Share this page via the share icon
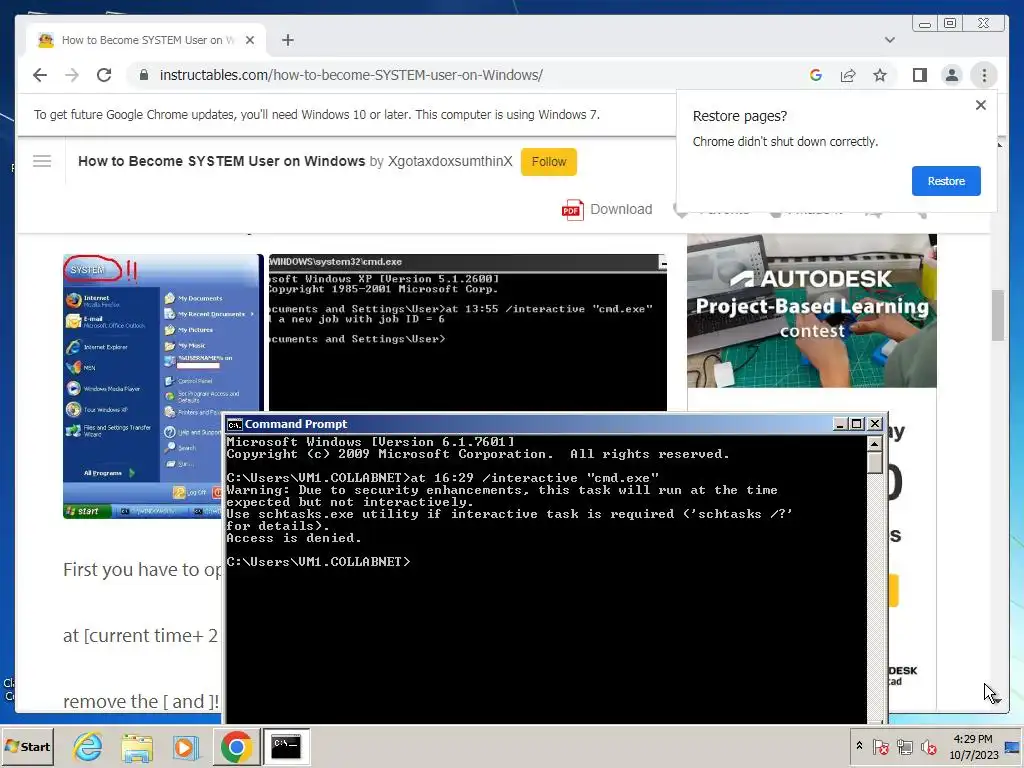 (848, 75)
